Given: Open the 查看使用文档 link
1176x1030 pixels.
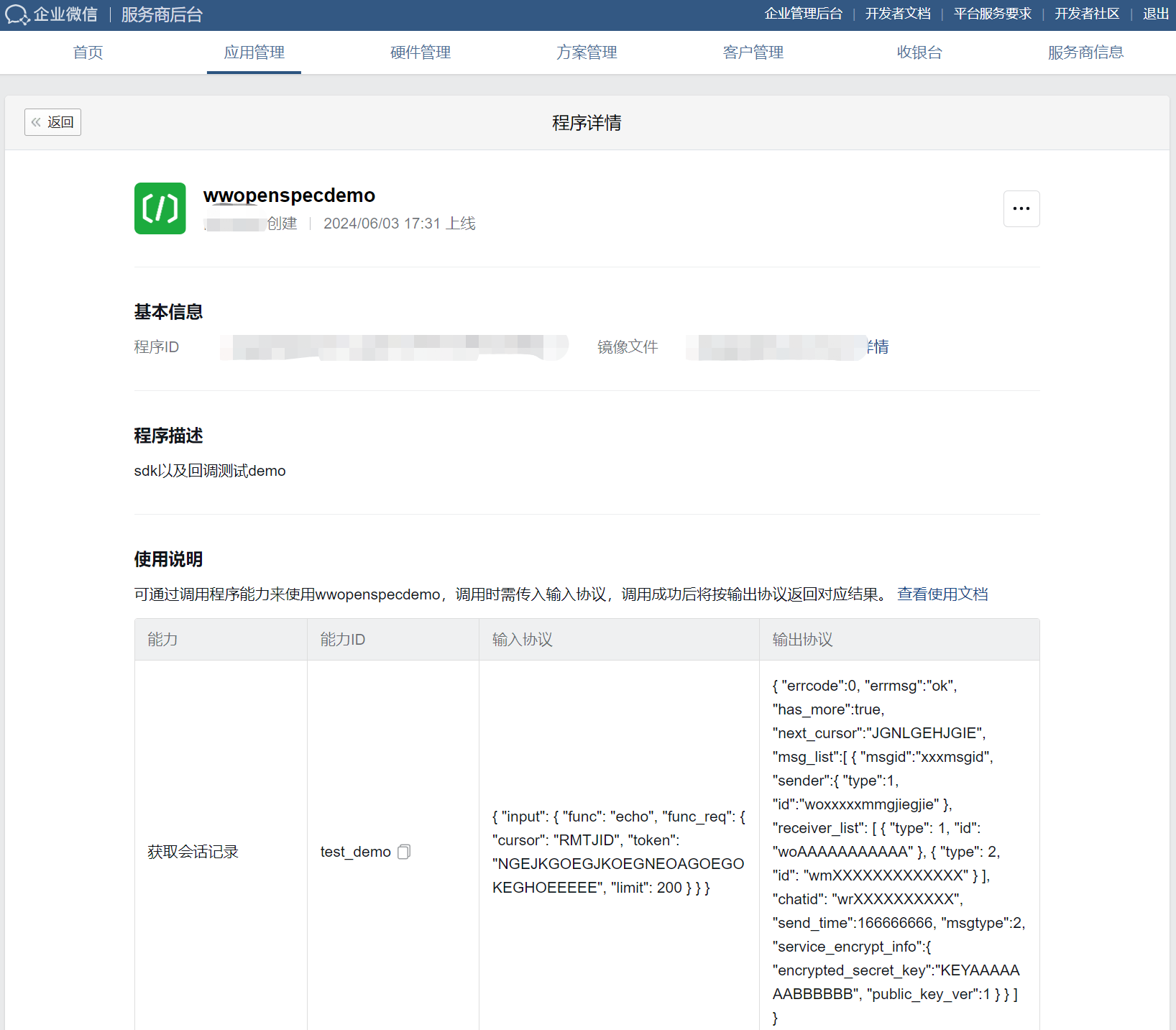Looking at the screenshot, I should point(942,594).
